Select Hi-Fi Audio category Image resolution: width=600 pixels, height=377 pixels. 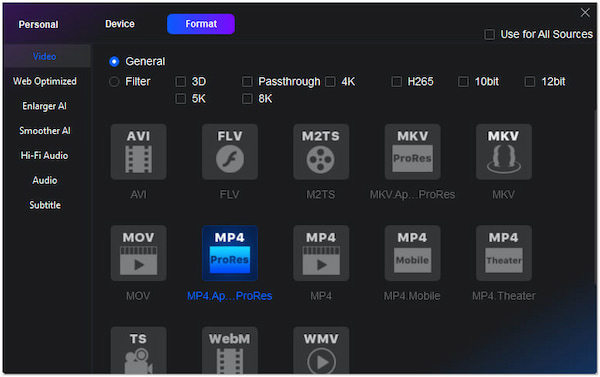44,156
